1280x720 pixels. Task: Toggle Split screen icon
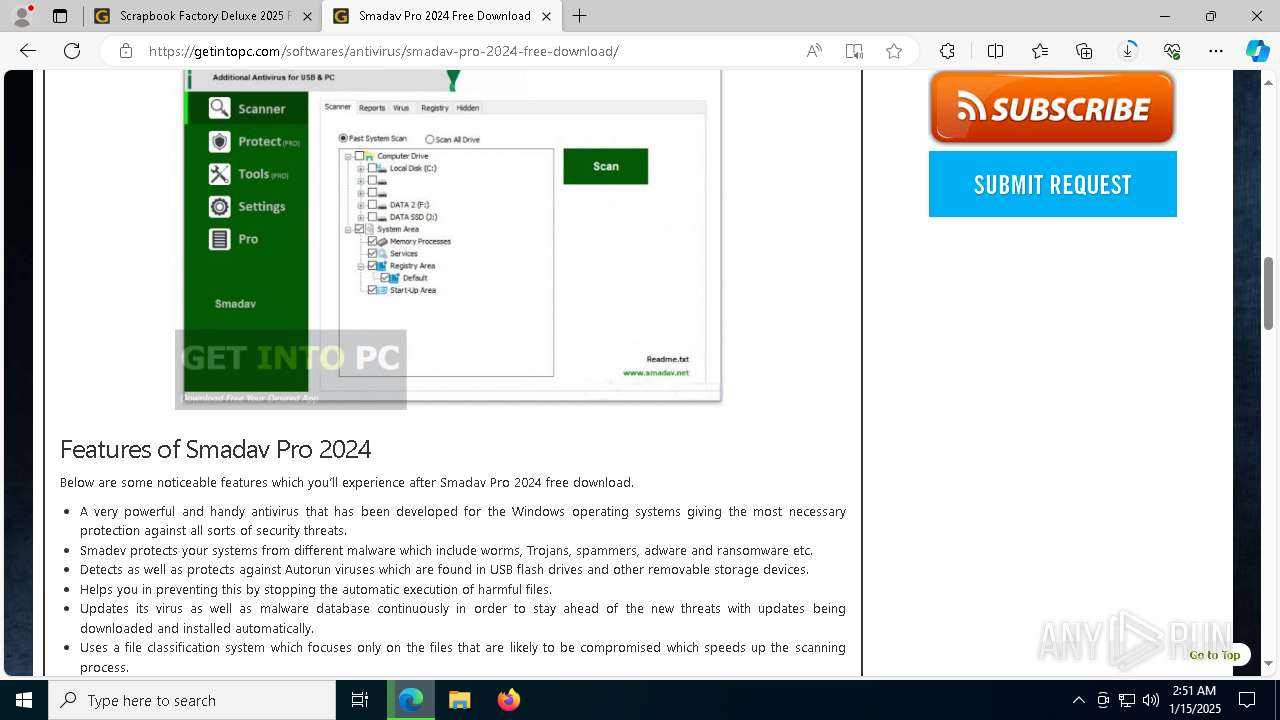[995, 51]
